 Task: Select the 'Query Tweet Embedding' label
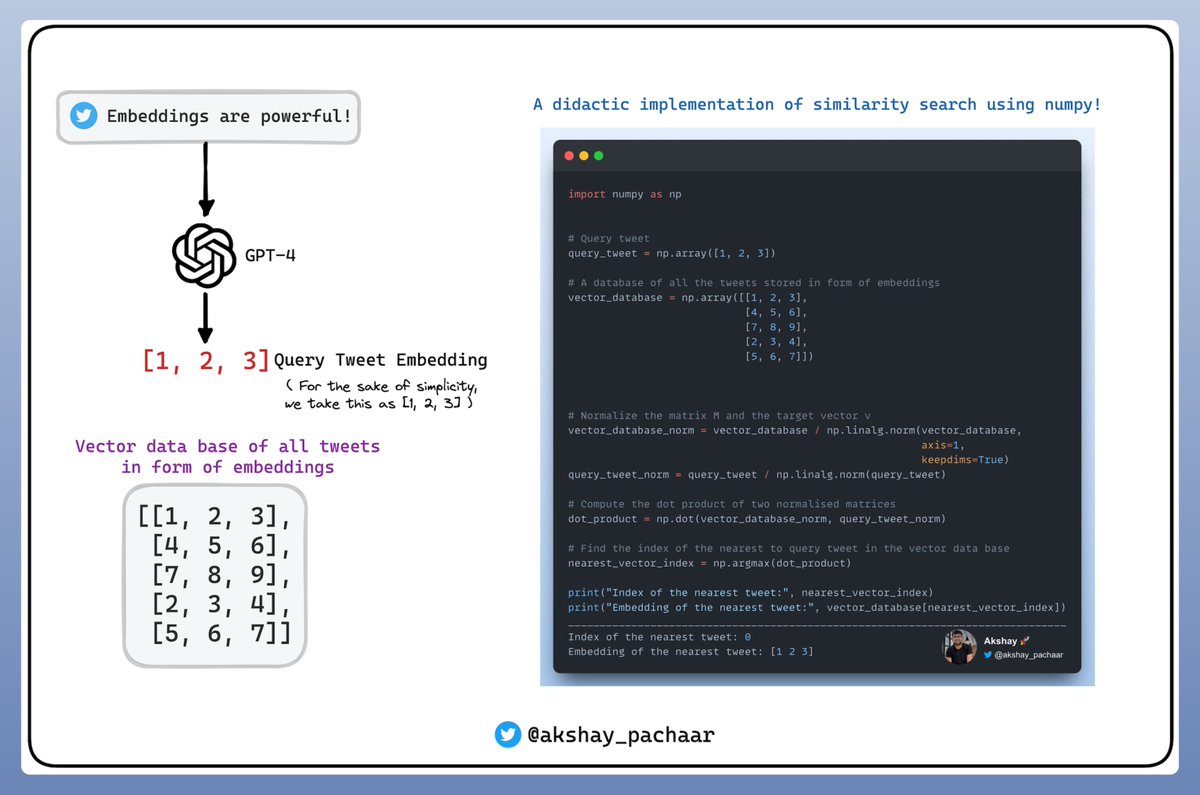[x=382, y=360]
